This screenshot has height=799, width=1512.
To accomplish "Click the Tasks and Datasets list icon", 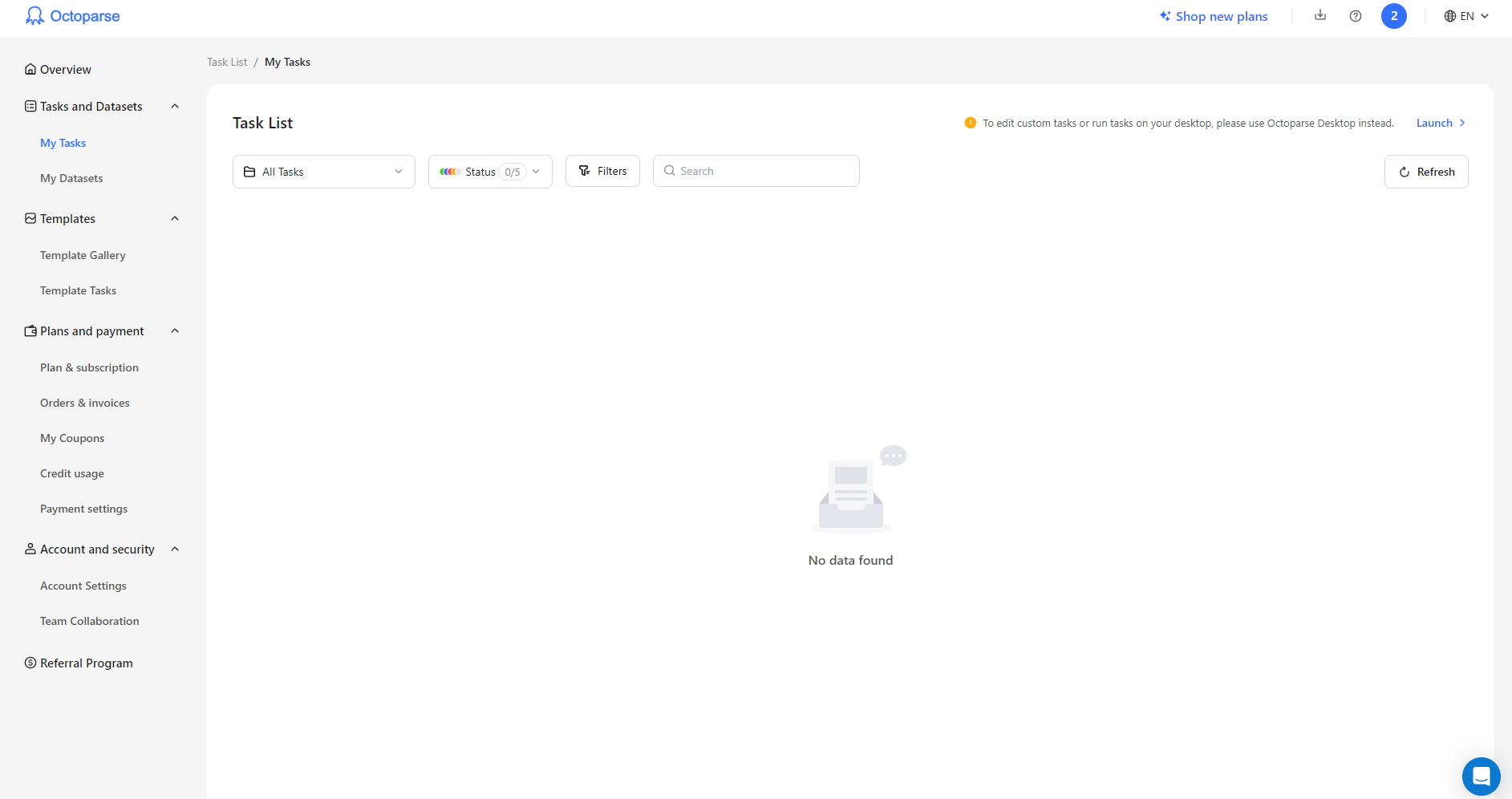I will click(x=30, y=106).
